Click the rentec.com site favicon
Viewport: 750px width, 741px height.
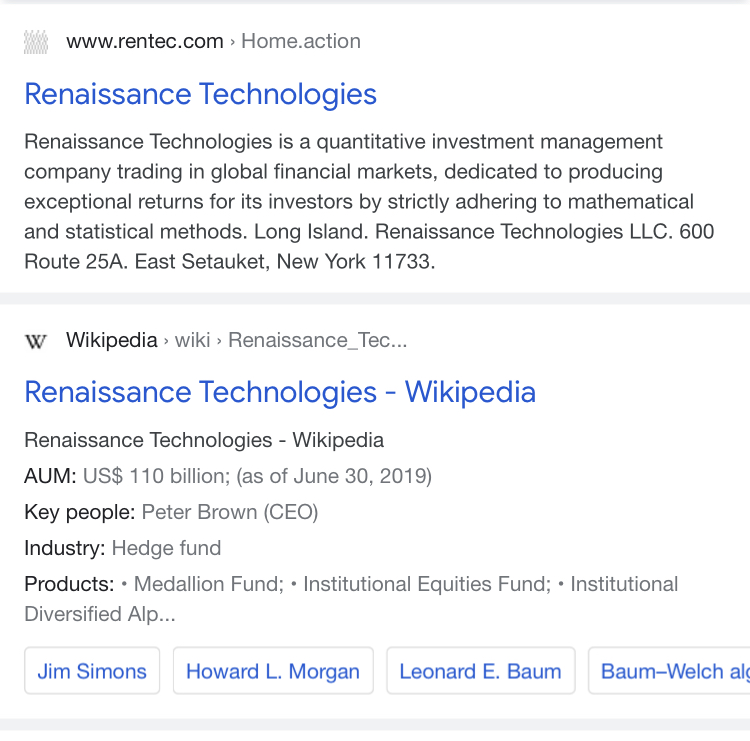(36, 42)
